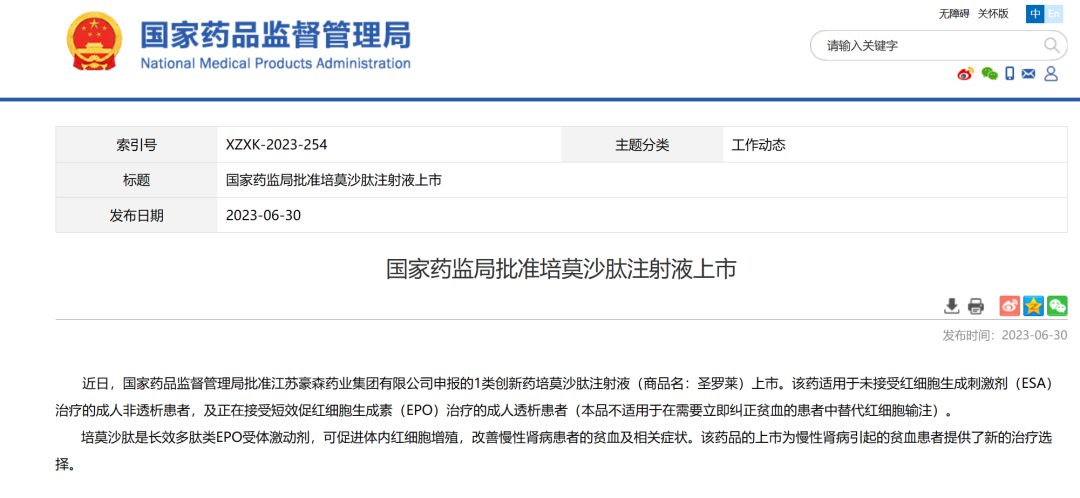The height and width of the screenshot is (498, 1080).
Task: Click the 国家药品监督管理局 site title
Action: [x=275, y=36]
